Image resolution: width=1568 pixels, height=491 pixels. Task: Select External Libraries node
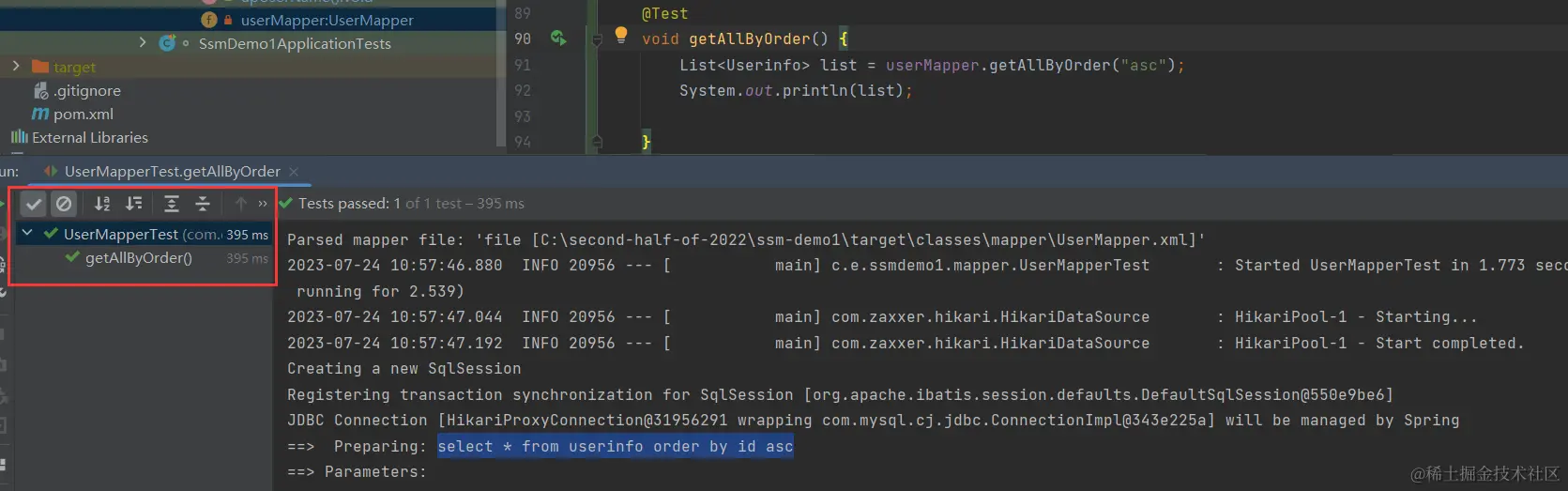[x=90, y=138]
